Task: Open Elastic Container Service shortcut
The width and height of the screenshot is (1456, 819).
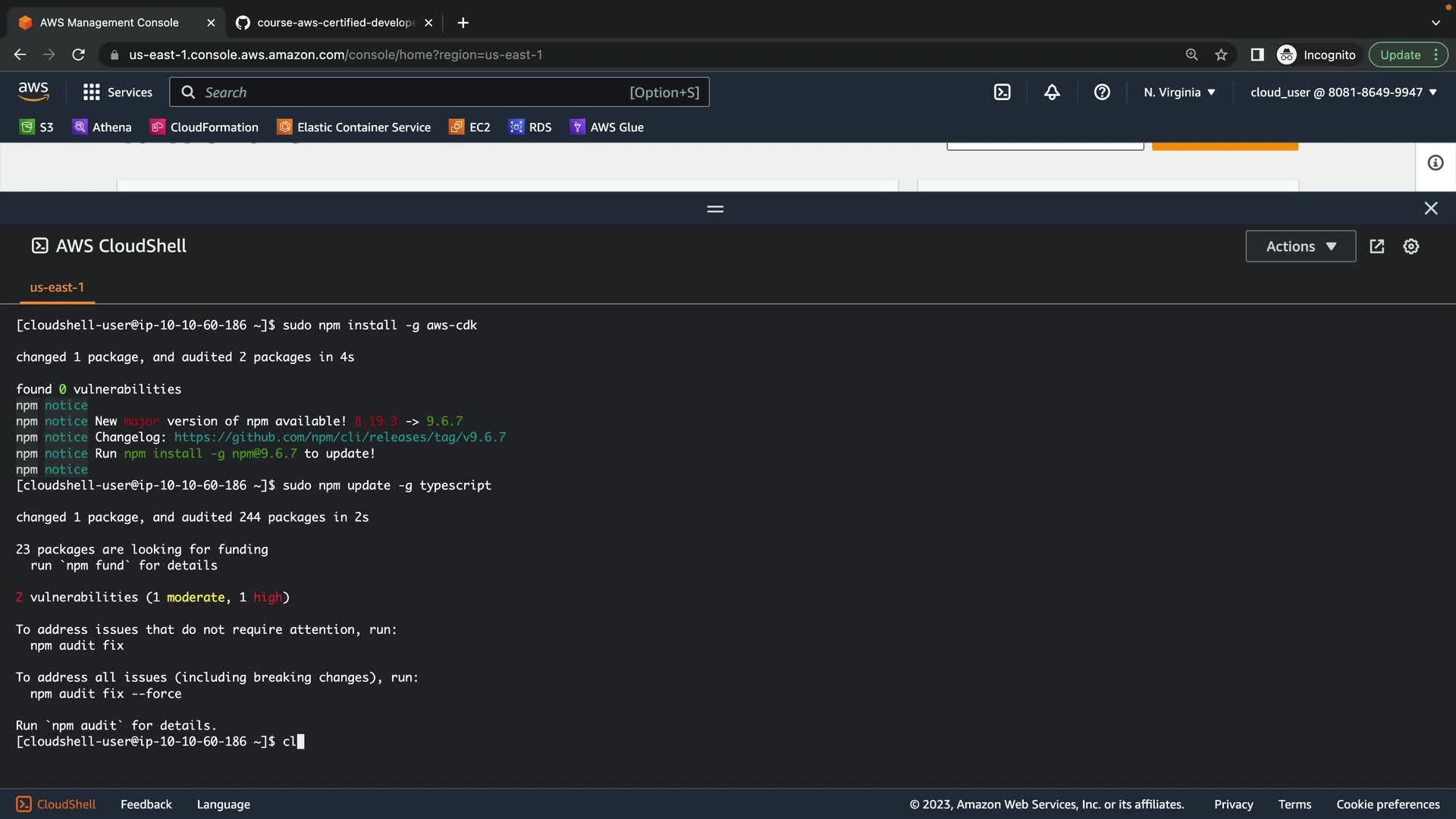Action: tap(354, 127)
